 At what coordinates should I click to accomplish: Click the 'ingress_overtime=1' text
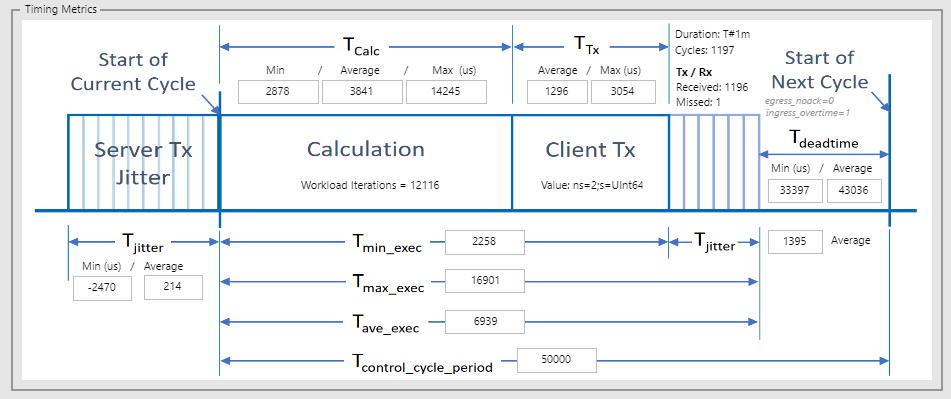[x=807, y=112]
